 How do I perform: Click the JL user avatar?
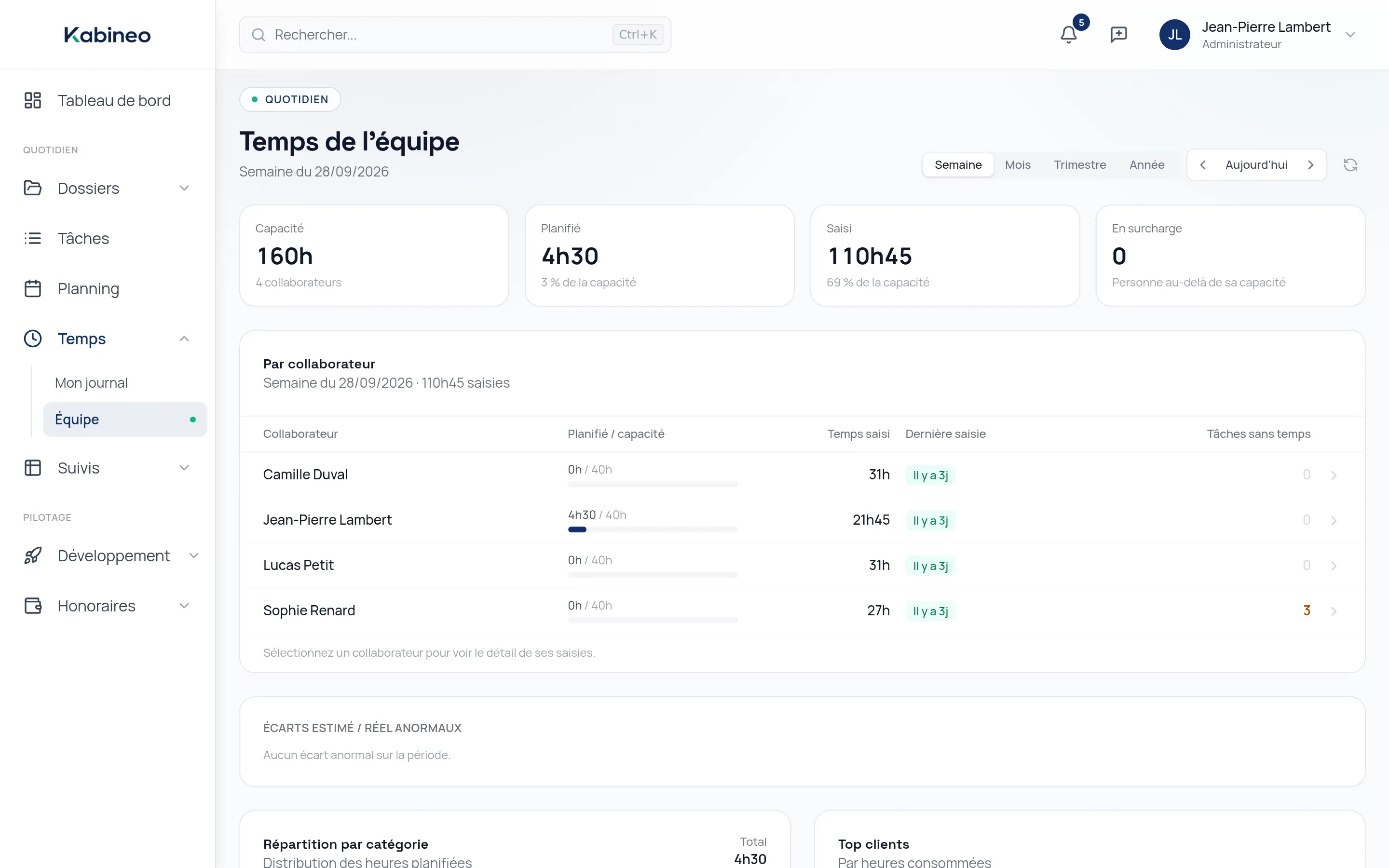(x=1174, y=34)
